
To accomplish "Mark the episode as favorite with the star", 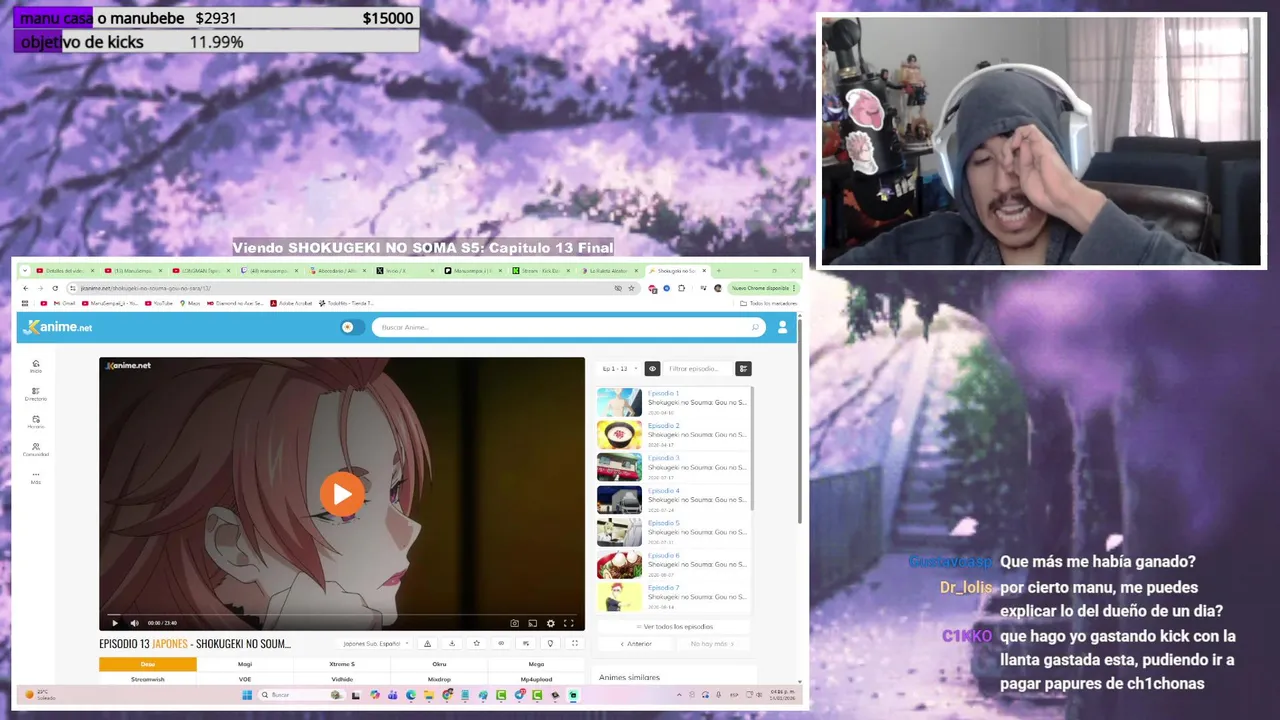I will (477, 644).
